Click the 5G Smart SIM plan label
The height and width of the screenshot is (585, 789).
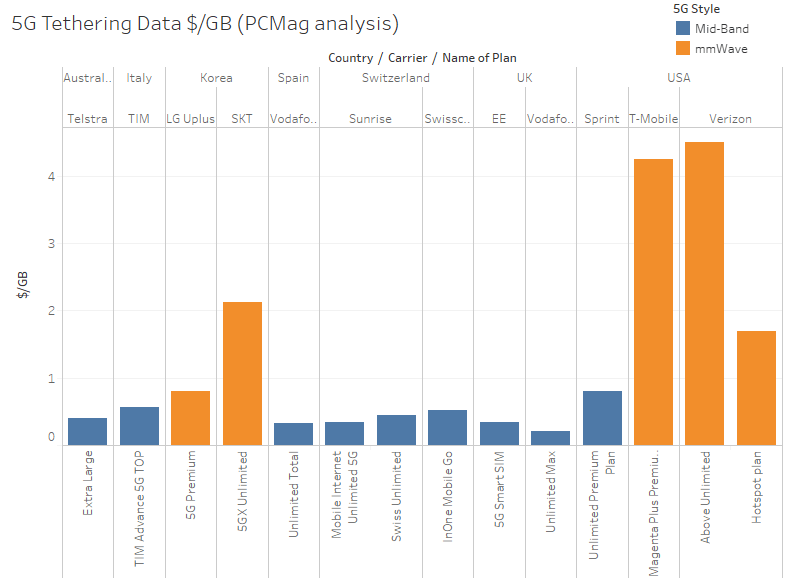pos(499,489)
